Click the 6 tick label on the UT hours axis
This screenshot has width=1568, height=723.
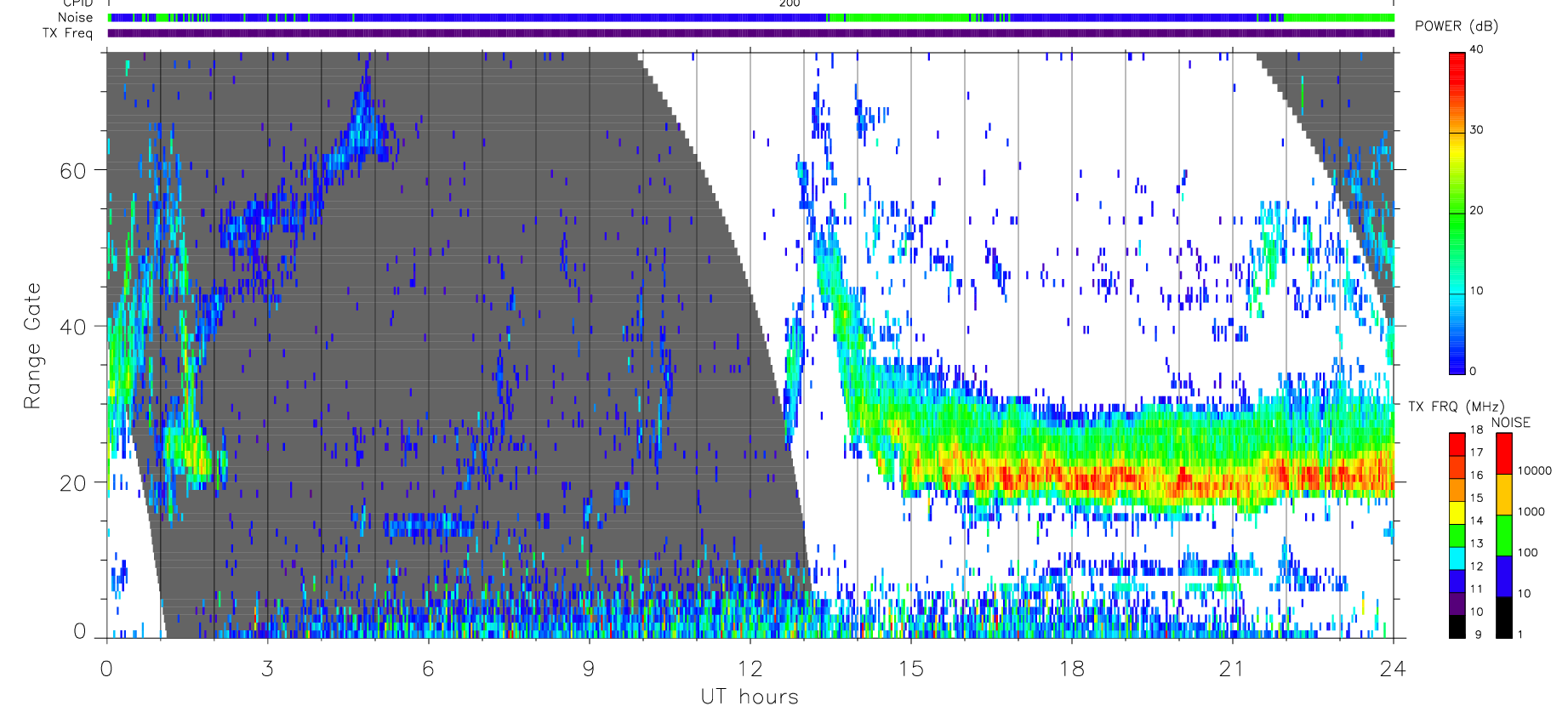point(429,669)
